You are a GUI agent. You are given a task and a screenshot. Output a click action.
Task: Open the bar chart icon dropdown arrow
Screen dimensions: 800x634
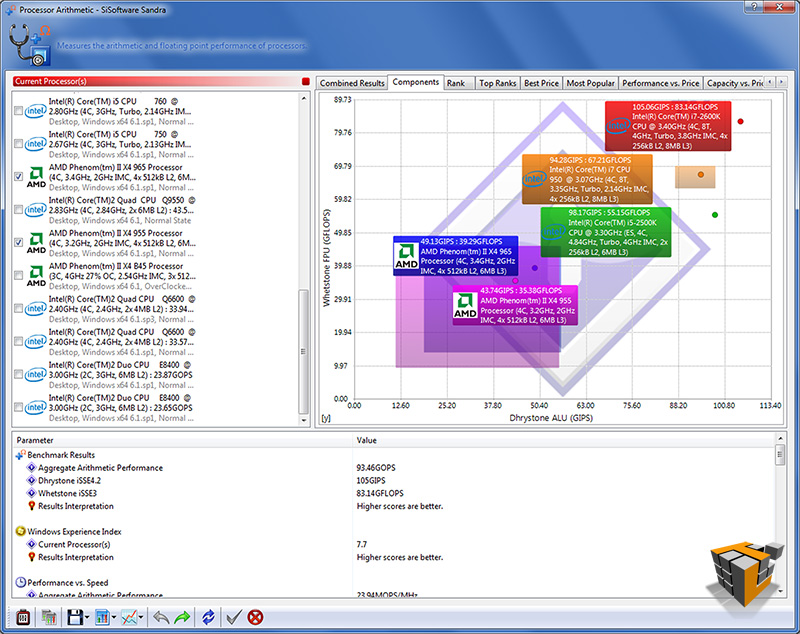pos(114,618)
